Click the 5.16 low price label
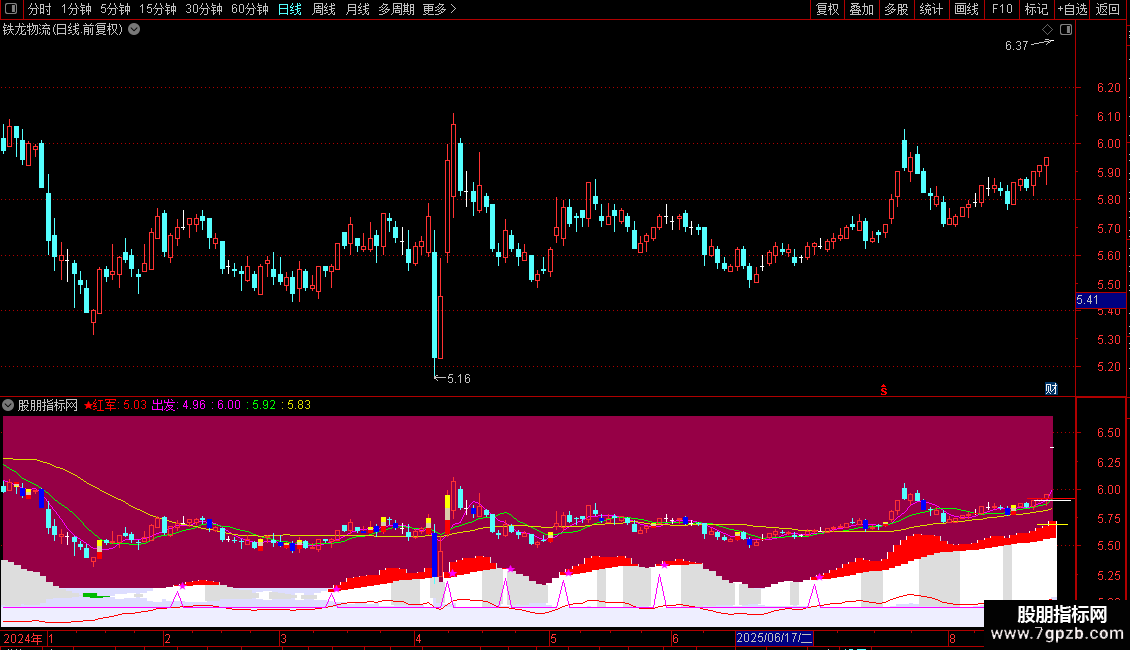Screen dimensions: 1130x650 [x=458, y=379]
